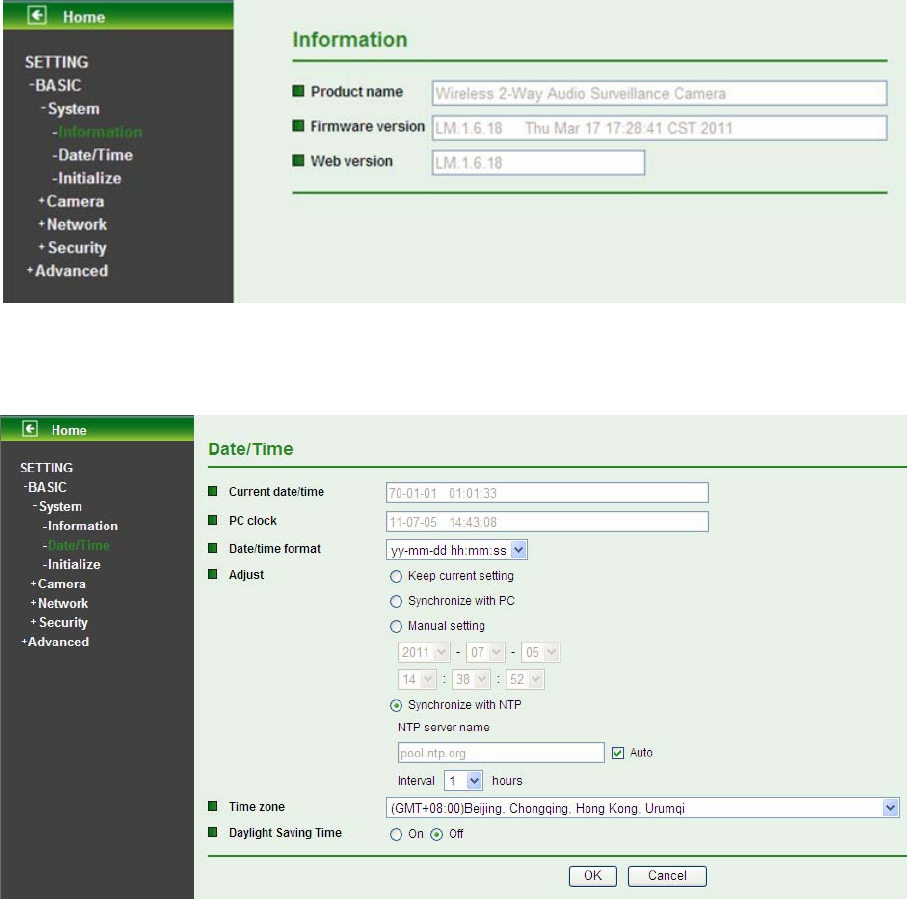
Task: Expand Network in the lower settings tree
Action: [62, 603]
